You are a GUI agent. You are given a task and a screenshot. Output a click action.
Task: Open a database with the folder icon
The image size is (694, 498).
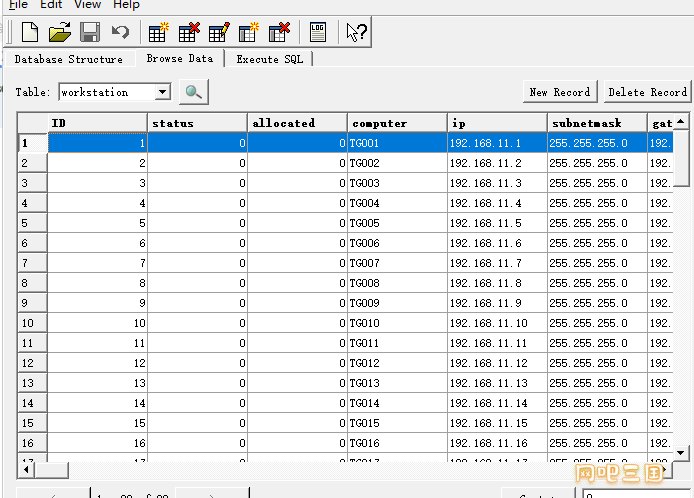pos(60,32)
